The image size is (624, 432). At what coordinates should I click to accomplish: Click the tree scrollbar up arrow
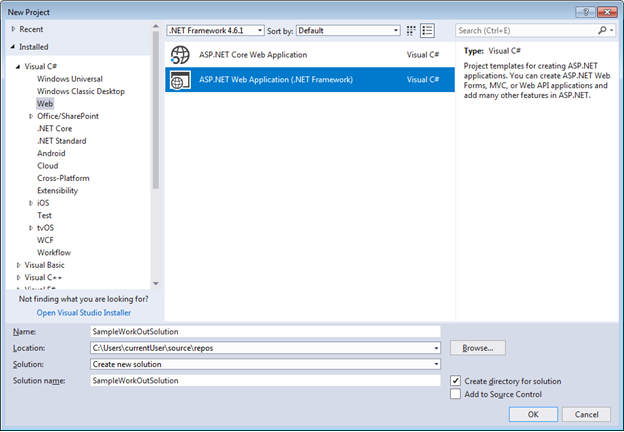point(156,26)
